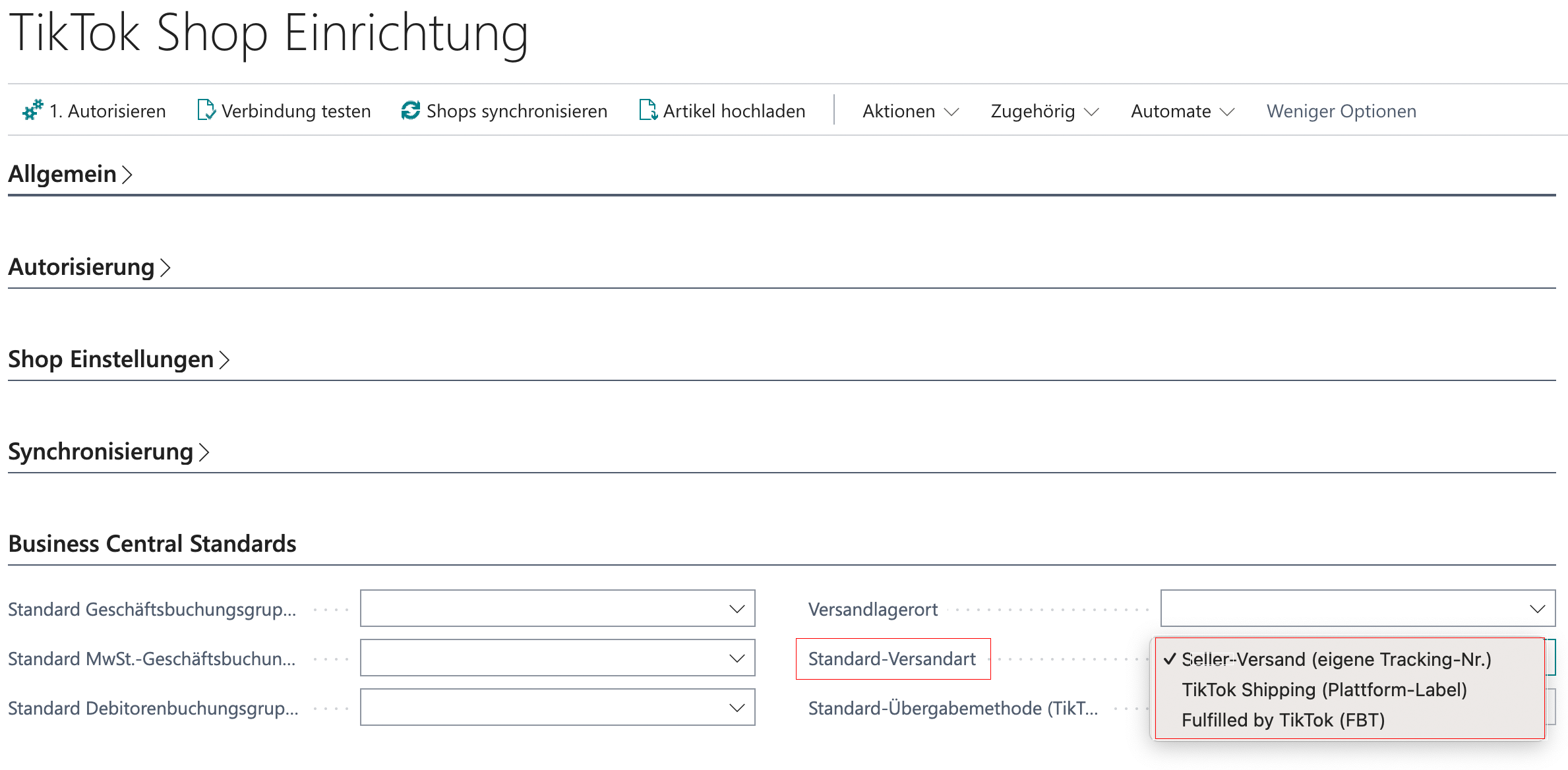
Task: Open Standard Debitorenbuchungsgruppe dropdown arrow
Action: pyautogui.click(x=737, y=707)
